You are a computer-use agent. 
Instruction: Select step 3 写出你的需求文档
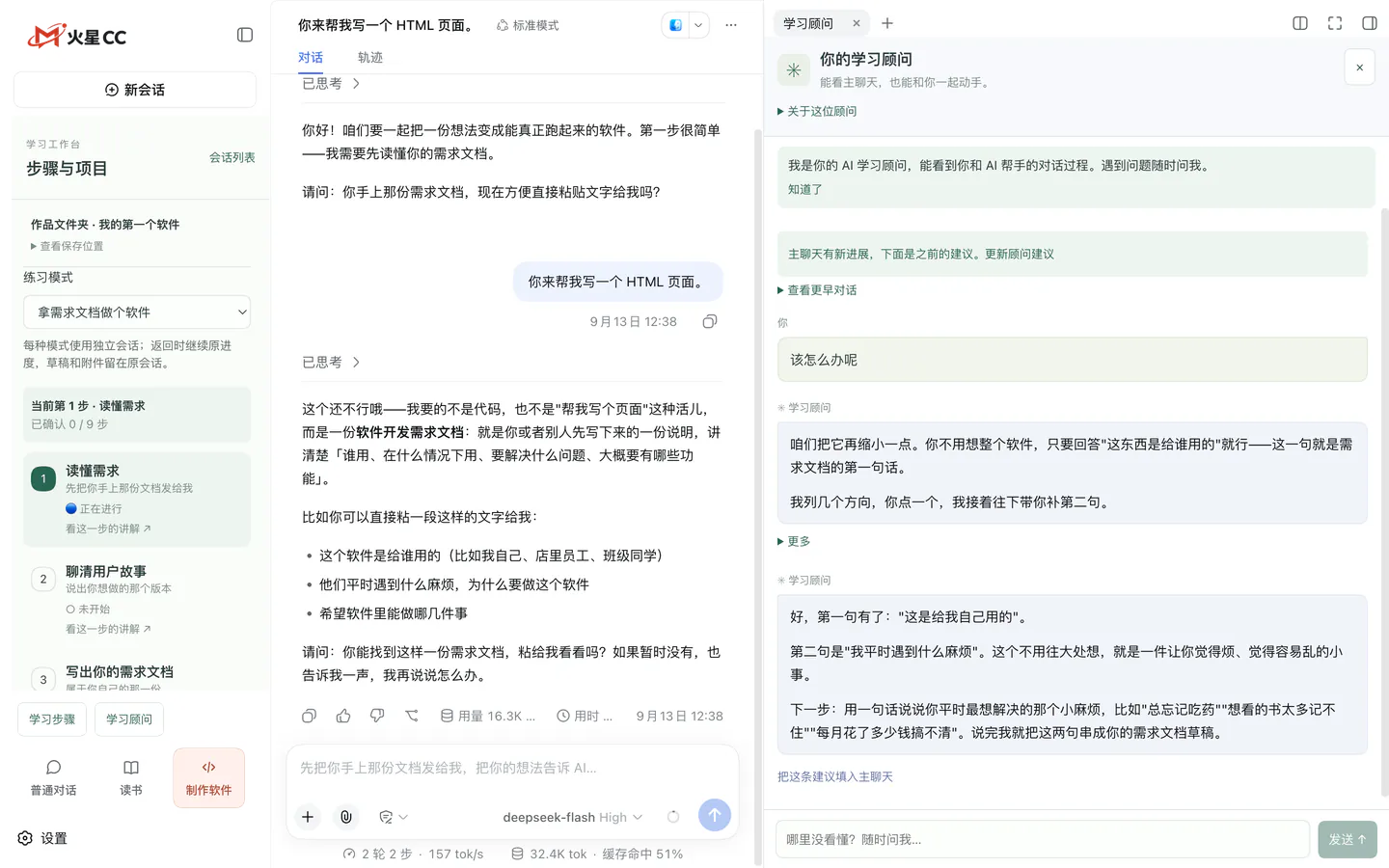[137, 675]
